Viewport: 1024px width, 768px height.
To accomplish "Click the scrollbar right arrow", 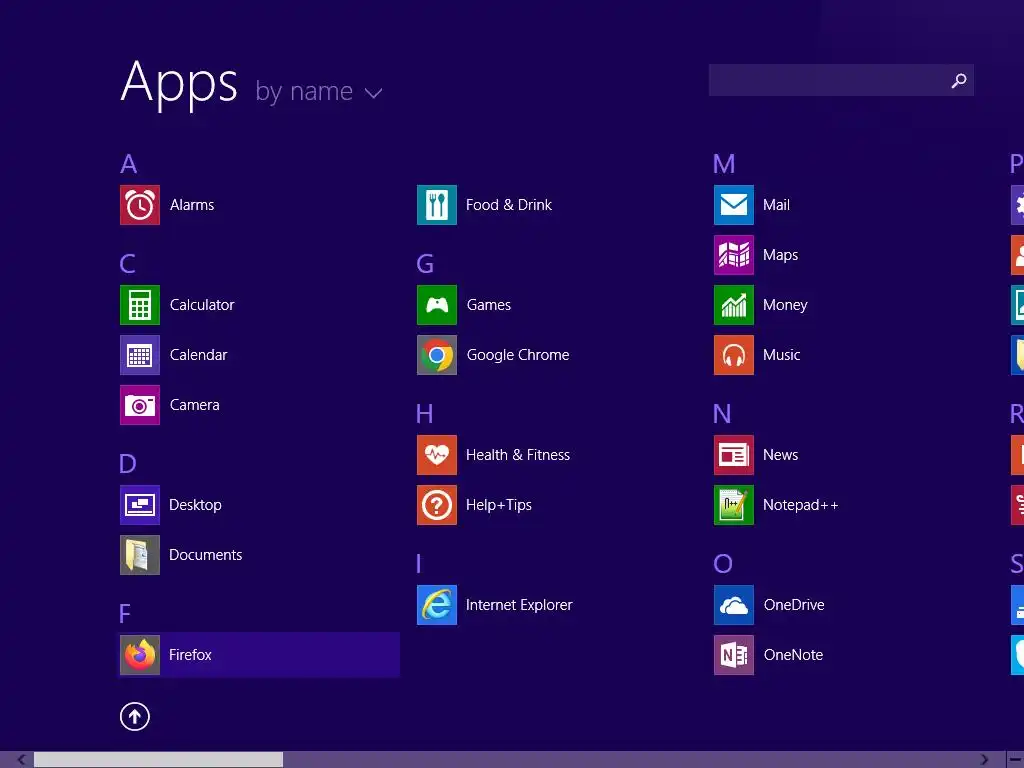I will coord(984,760).
